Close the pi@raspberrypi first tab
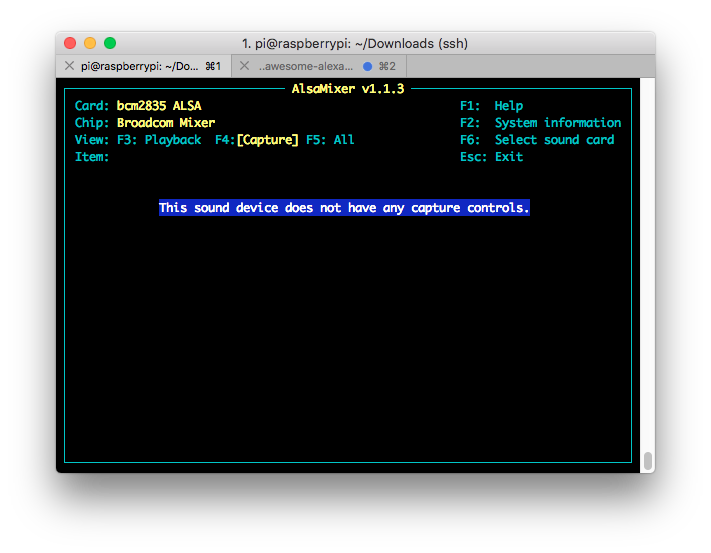Viewport: 711px width, 553px height. tap(69, 66)
